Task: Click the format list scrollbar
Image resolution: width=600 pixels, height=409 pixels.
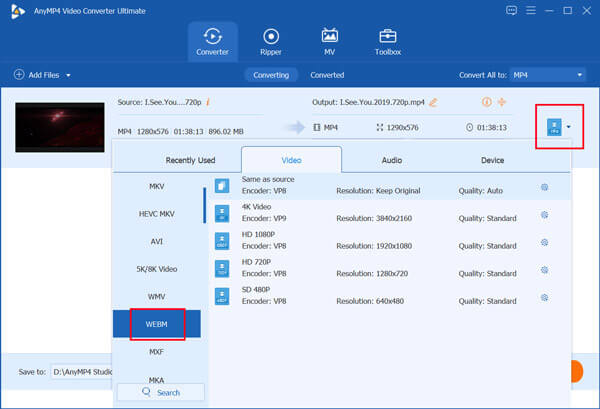Action: (x=205, y=205)
